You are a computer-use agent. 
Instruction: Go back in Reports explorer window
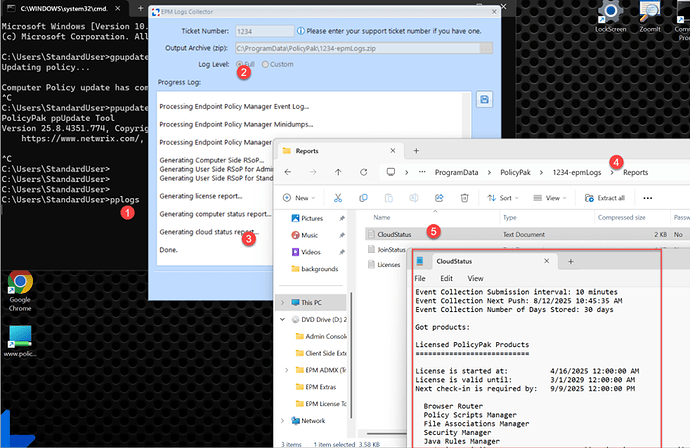(288, 172)
